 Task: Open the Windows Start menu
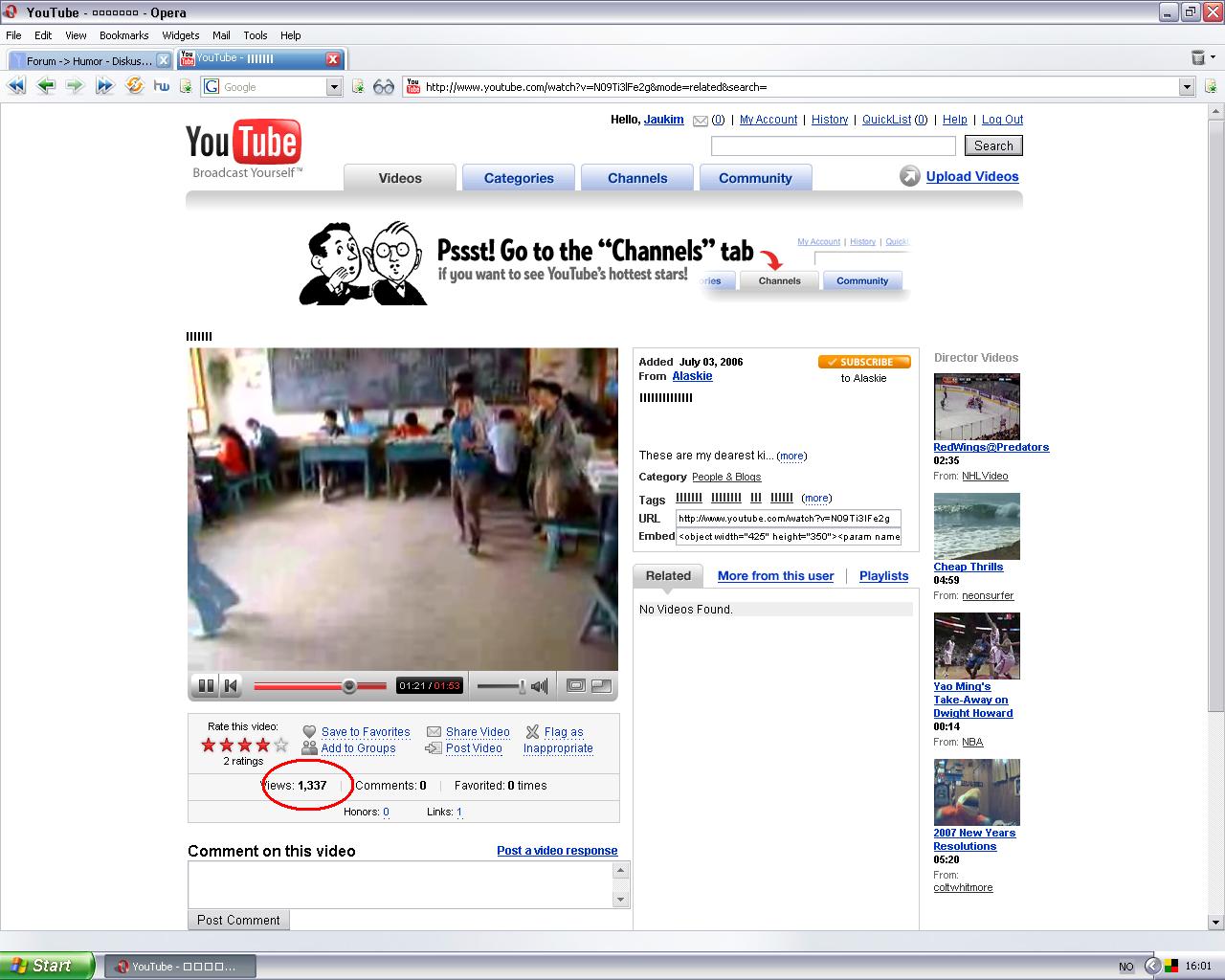pyautogui.click(x=47, y=966)
